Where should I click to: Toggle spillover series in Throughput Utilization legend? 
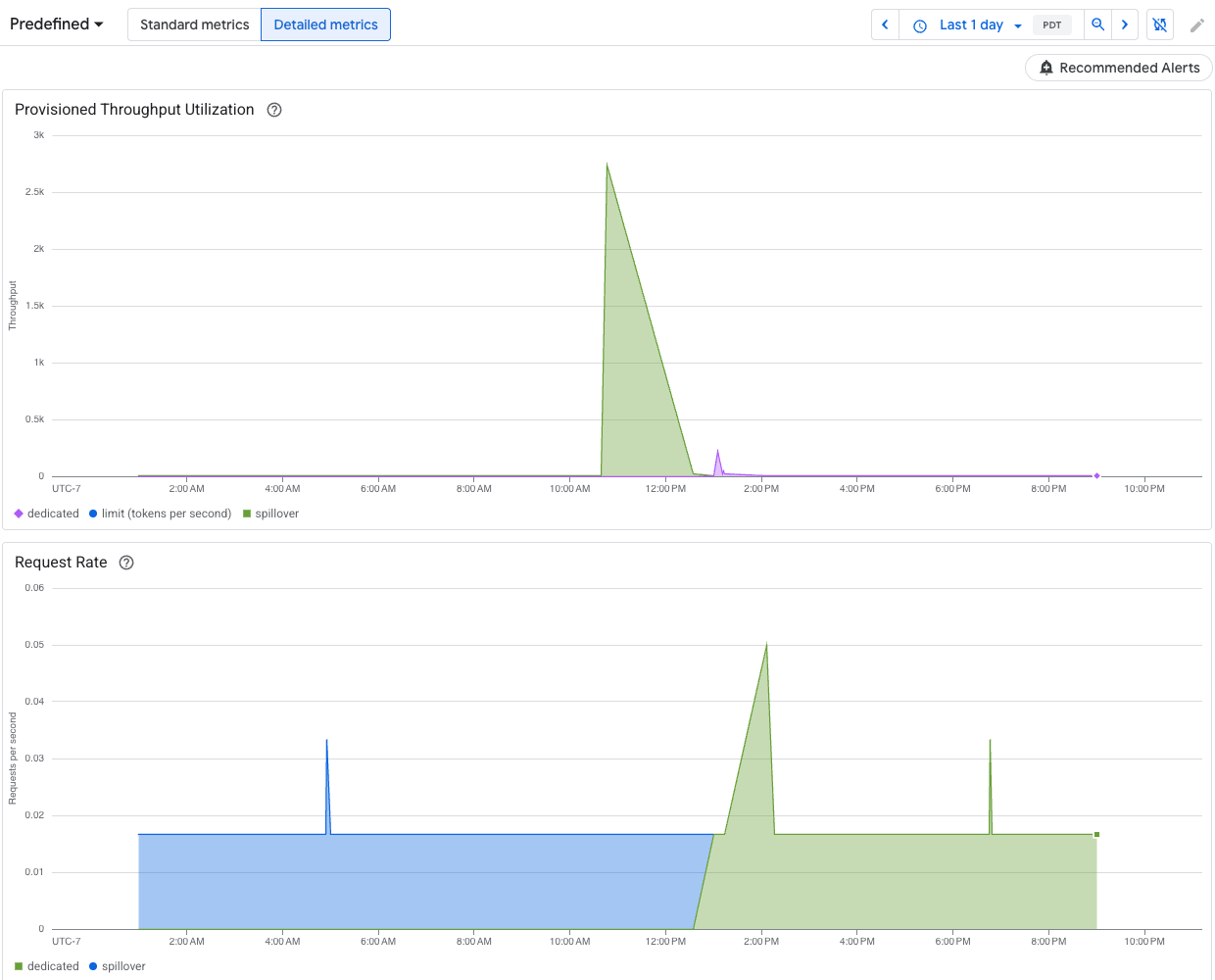pyautogui.click(x=270, y=514)
